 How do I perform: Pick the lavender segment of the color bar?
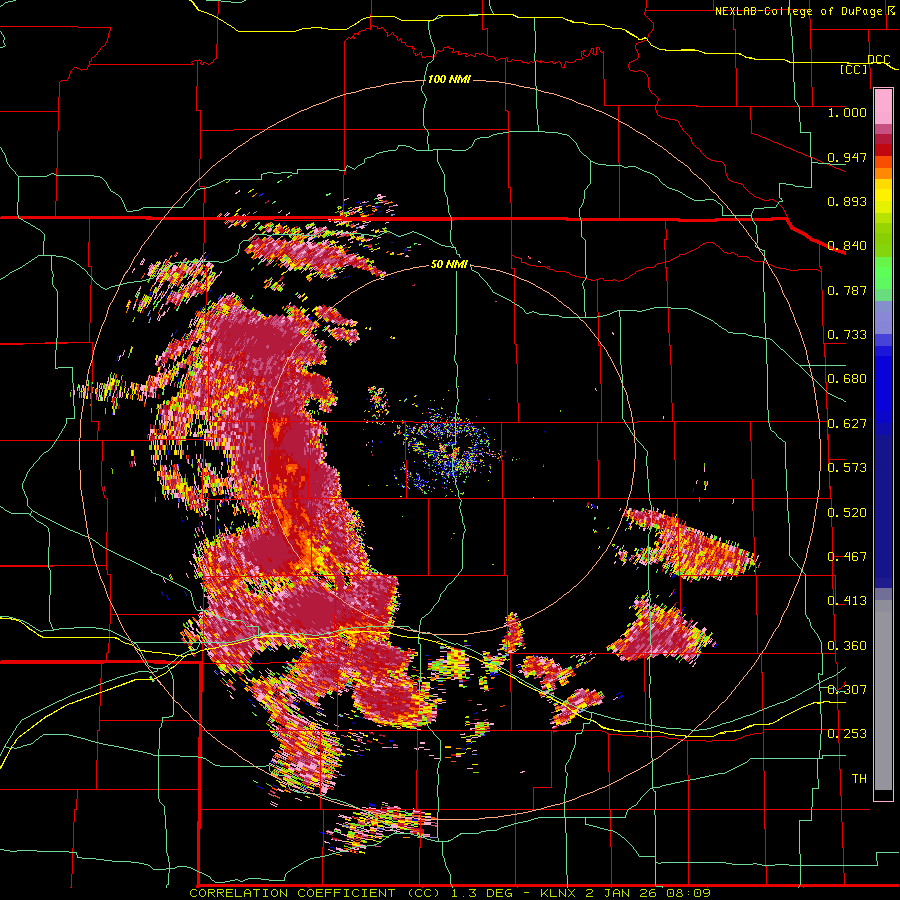883,318
